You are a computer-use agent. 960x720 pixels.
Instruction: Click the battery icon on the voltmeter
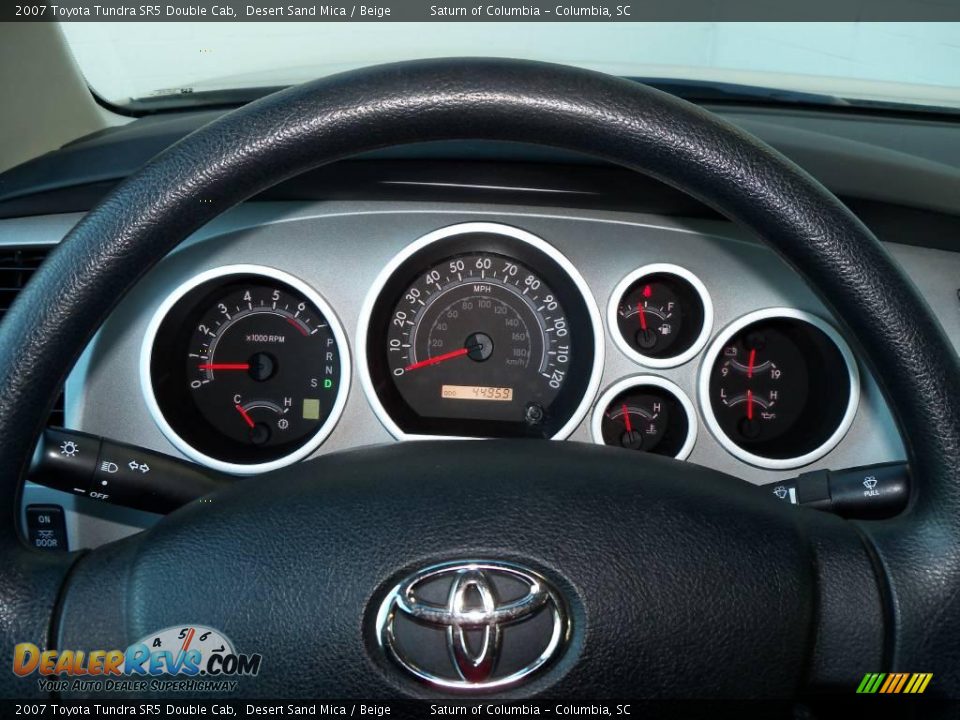click(730, 351)
